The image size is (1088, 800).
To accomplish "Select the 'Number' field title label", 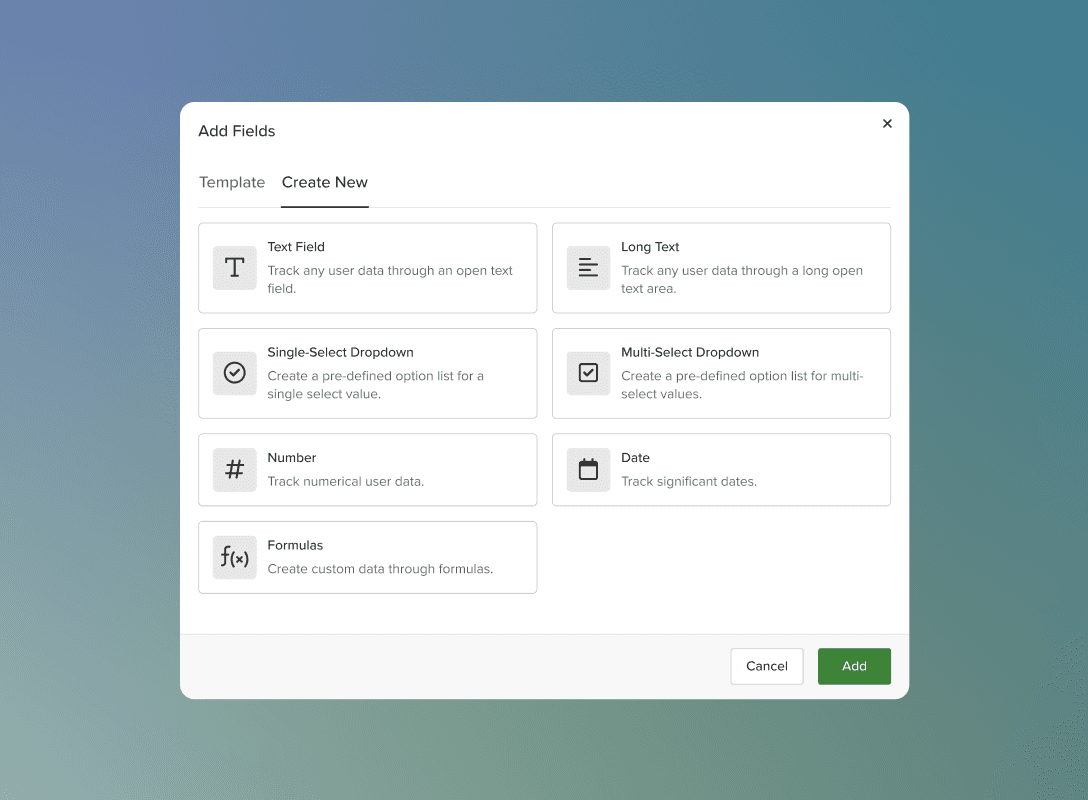I will (x=292, y=458).
